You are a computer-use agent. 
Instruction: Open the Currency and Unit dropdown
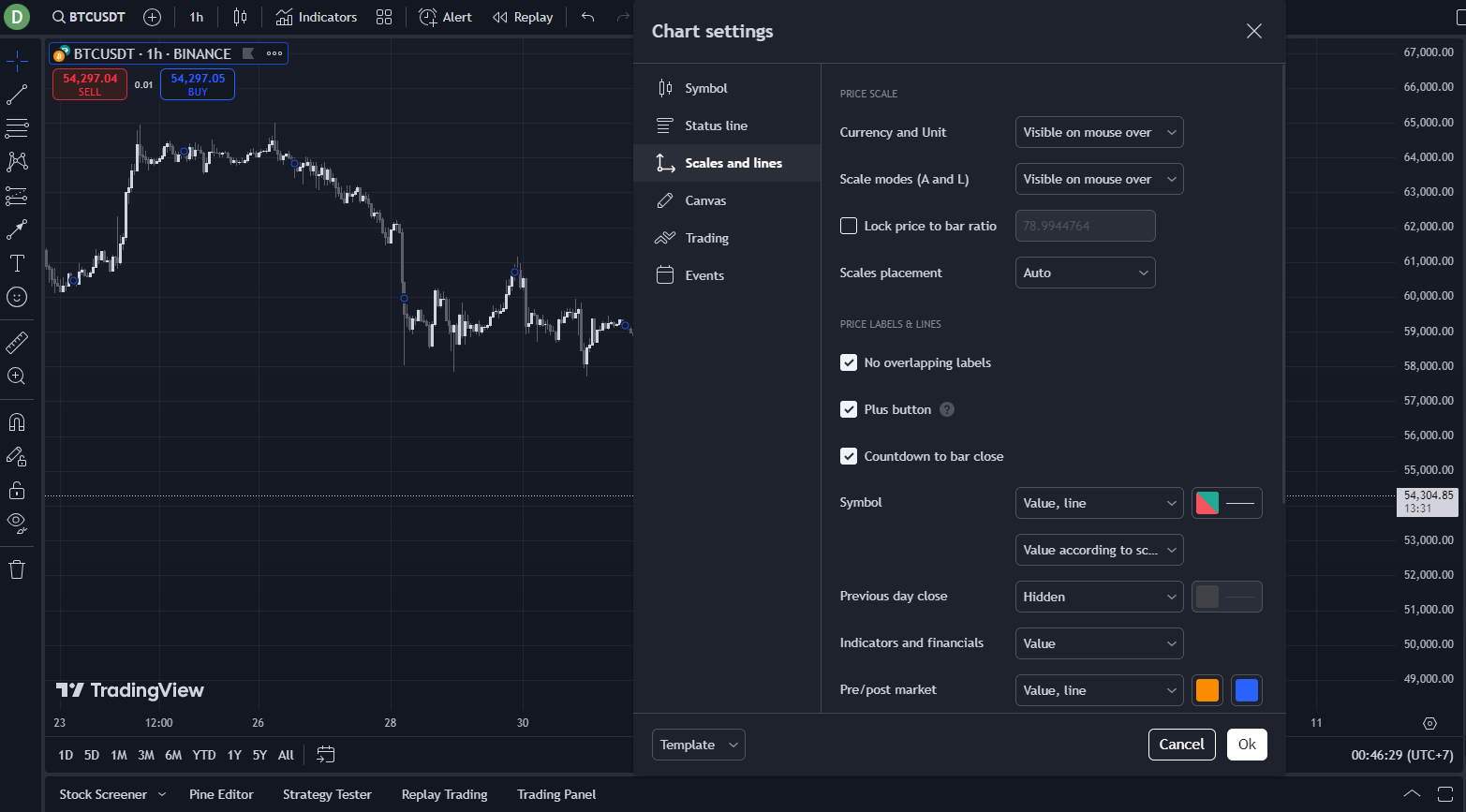[x=1099, y=132]
